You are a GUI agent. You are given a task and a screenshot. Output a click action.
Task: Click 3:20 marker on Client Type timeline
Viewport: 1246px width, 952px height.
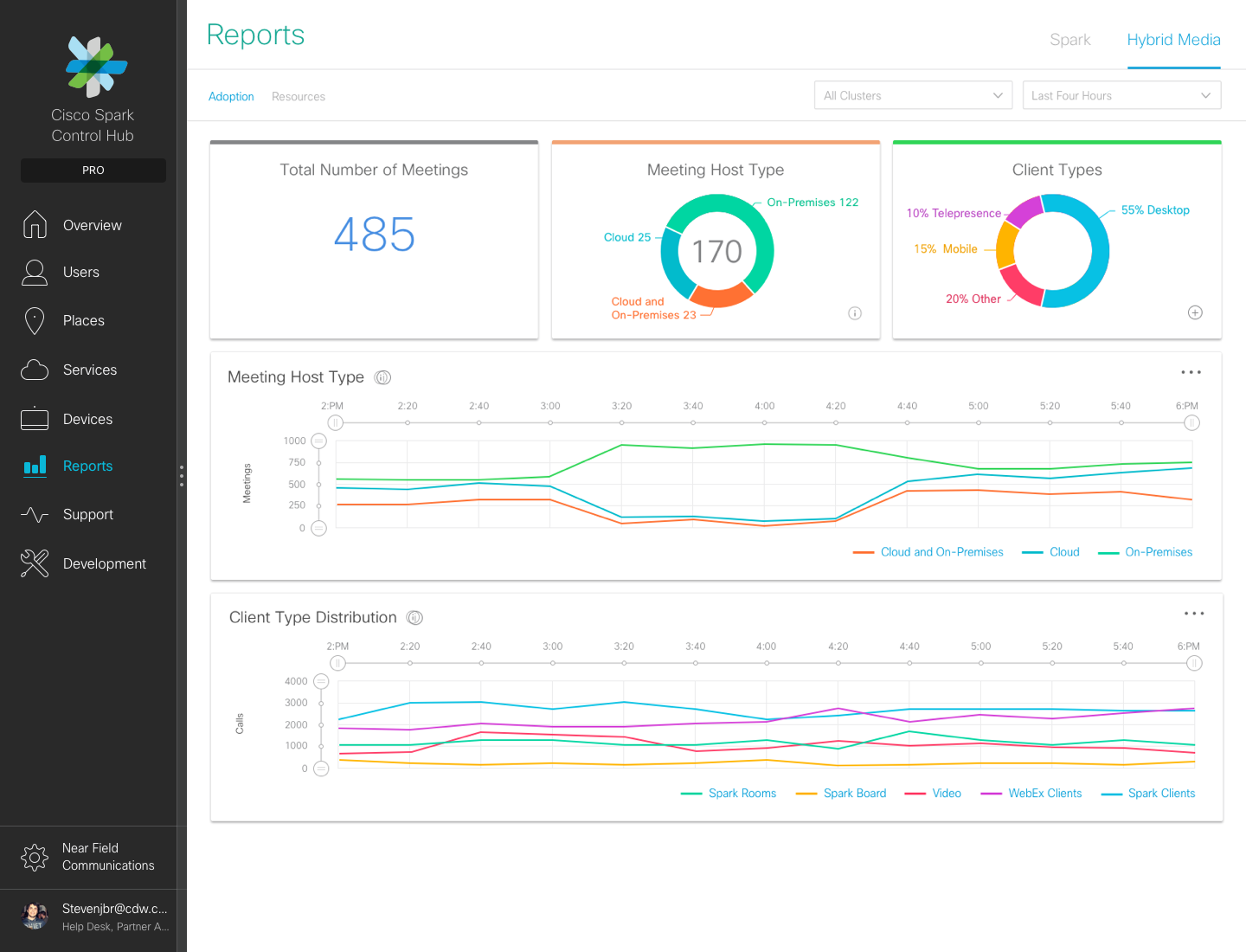[x=624, y=664]
